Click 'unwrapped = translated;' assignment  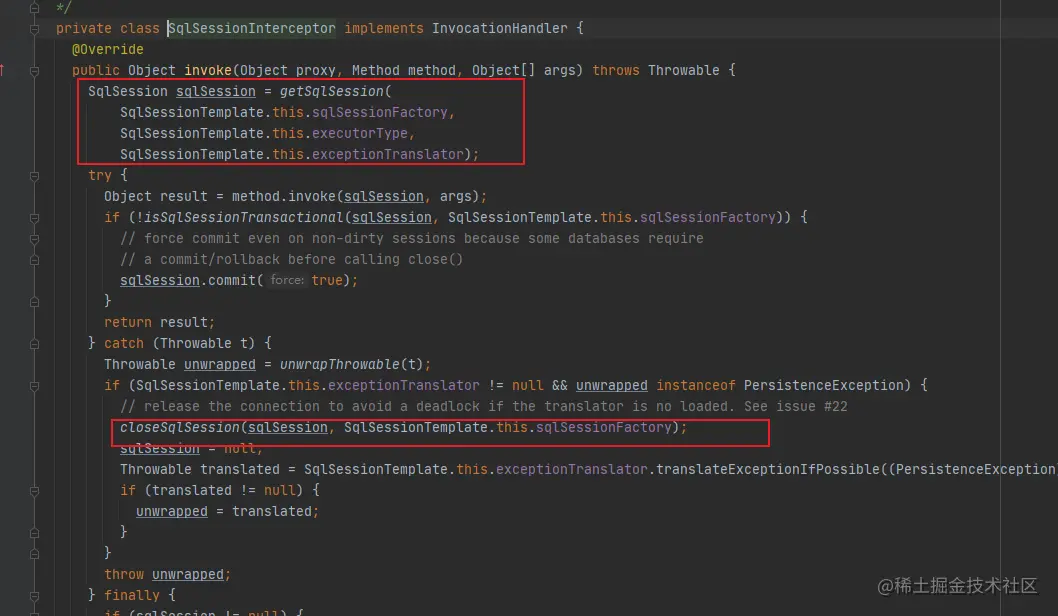pos(227,511)
